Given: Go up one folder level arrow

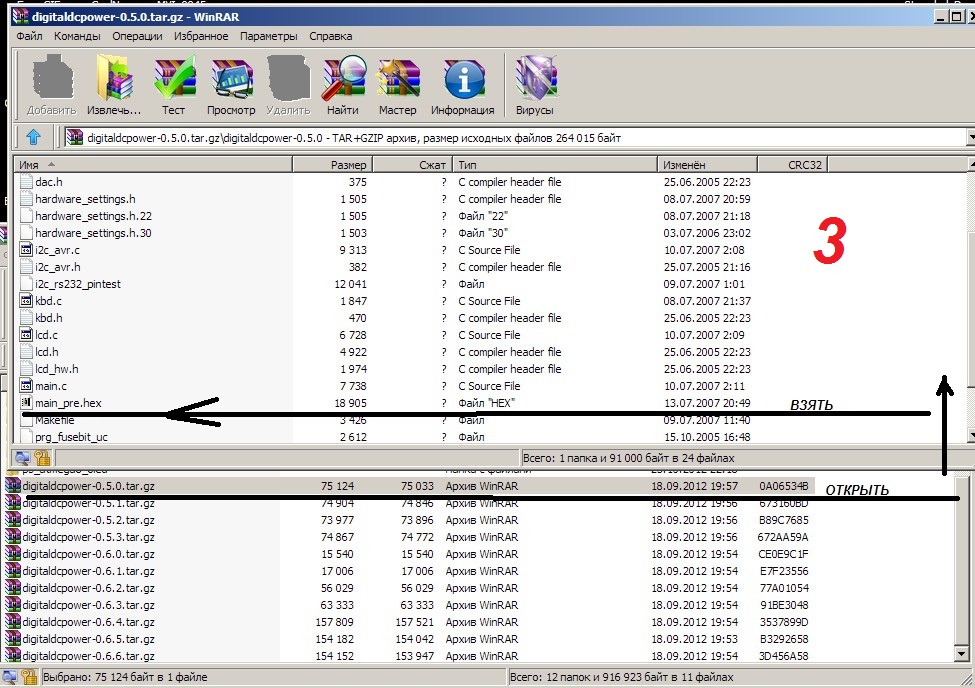Looking at the screenshot, I should 34,137.
